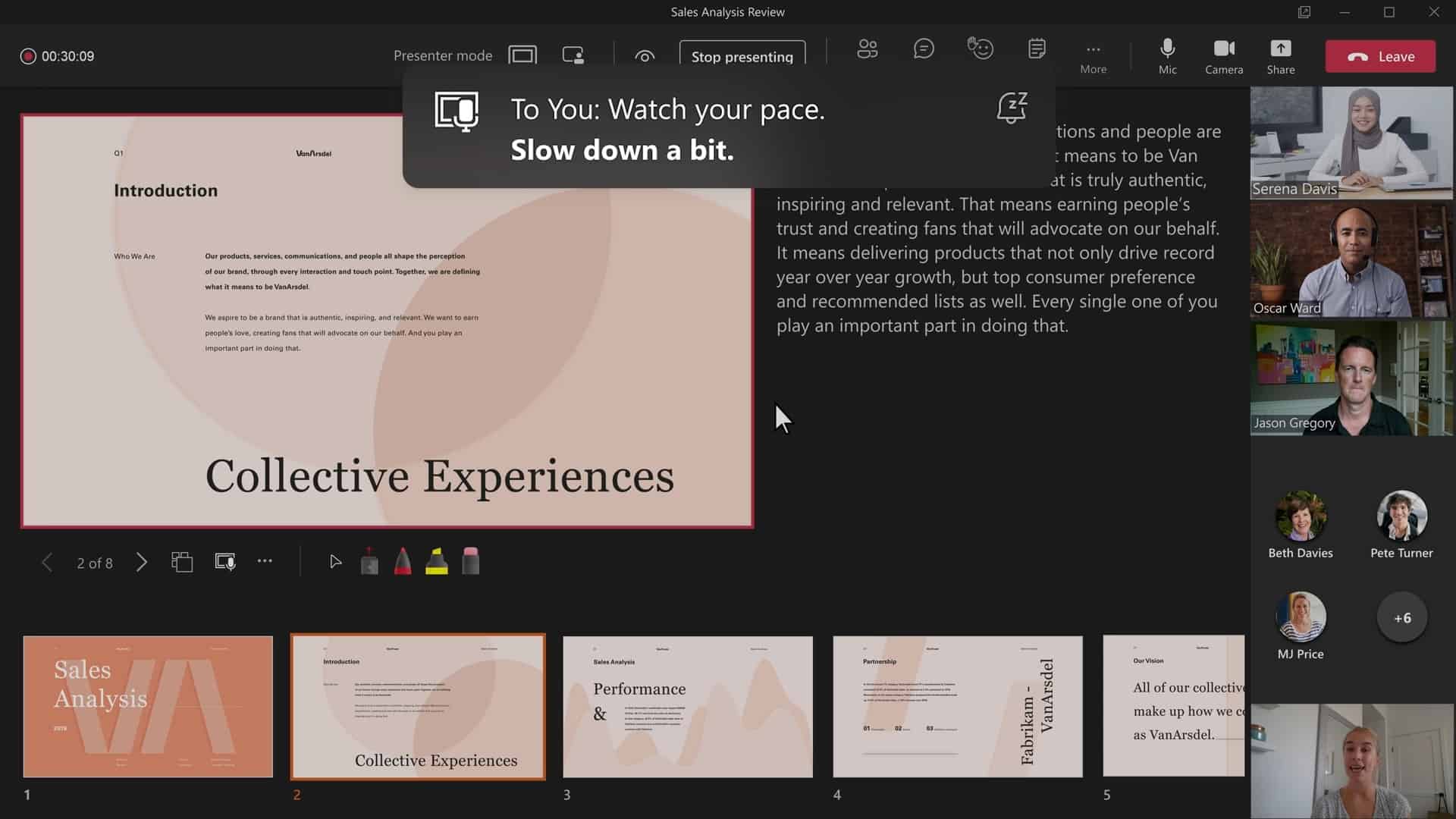Viewport: 1456px width, 819px height.
Task: Click the recording timer 00:30:09
Action: click(67, 56)
